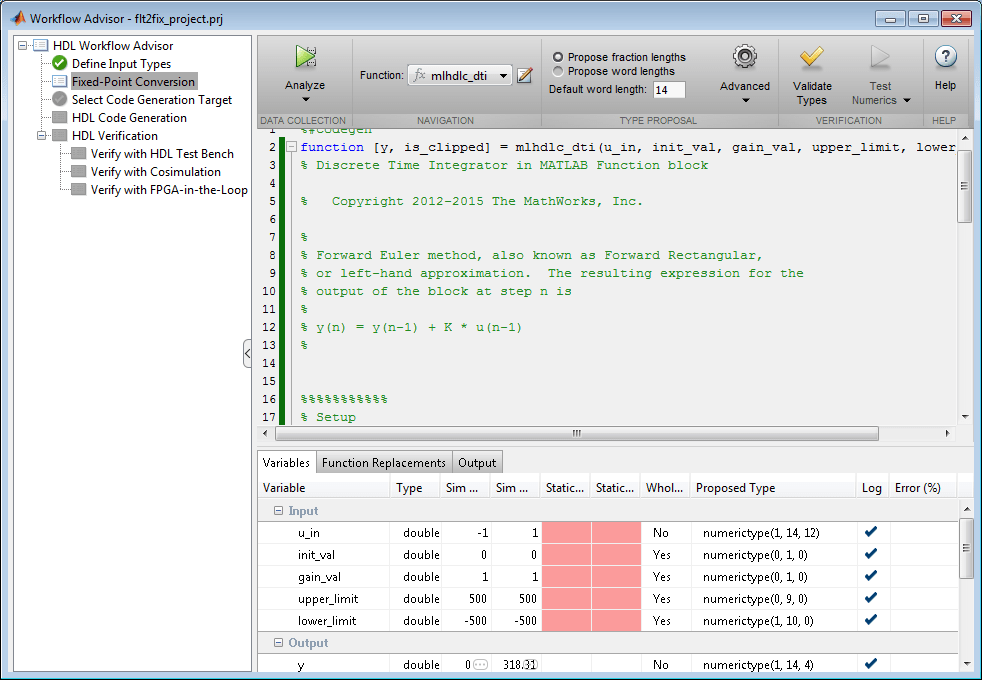Click the Test Numerics play icon
The image size is (982, 680).
880,57
